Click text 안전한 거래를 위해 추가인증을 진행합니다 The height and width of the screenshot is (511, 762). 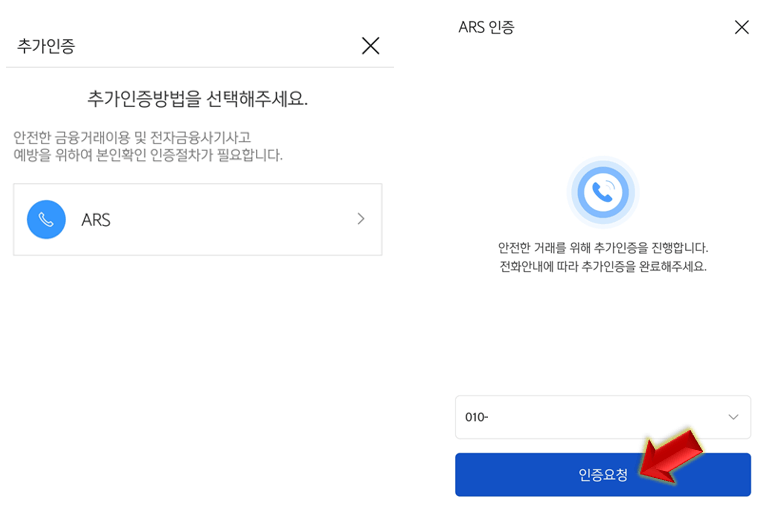pyautogui.click(x=603, y=248)
